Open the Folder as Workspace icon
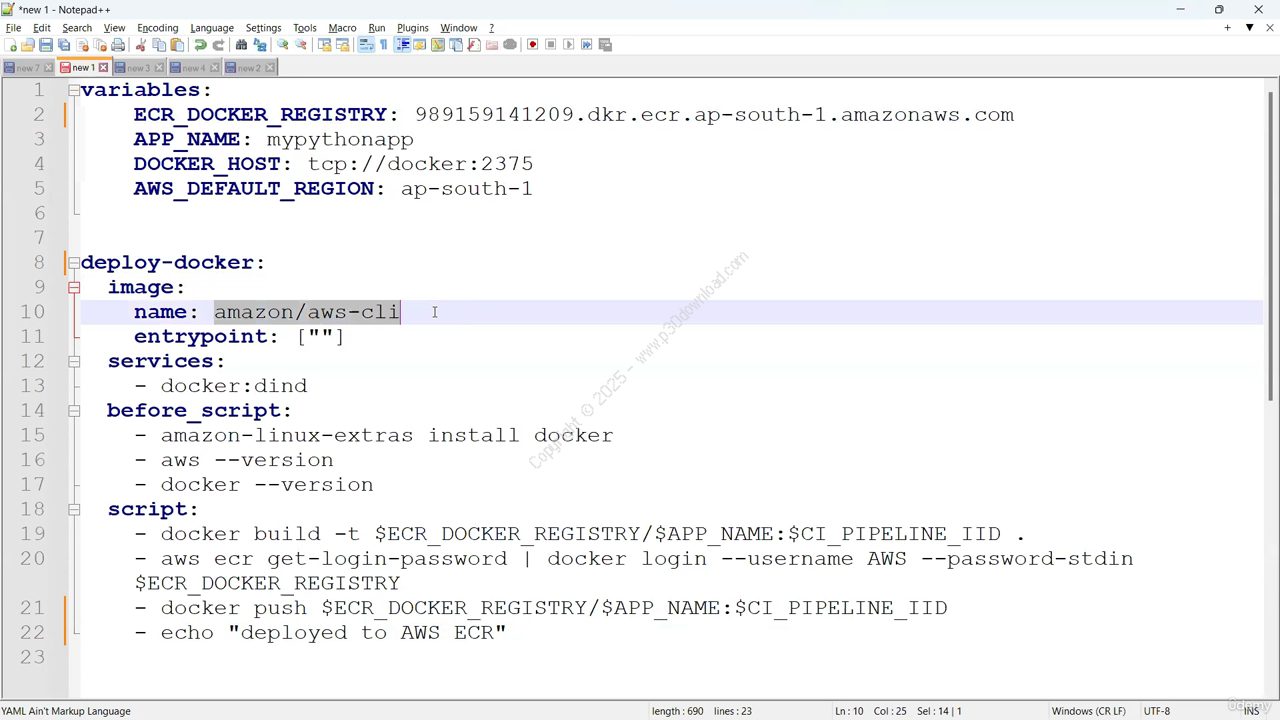1280x720 pixels. pos(491,44)
